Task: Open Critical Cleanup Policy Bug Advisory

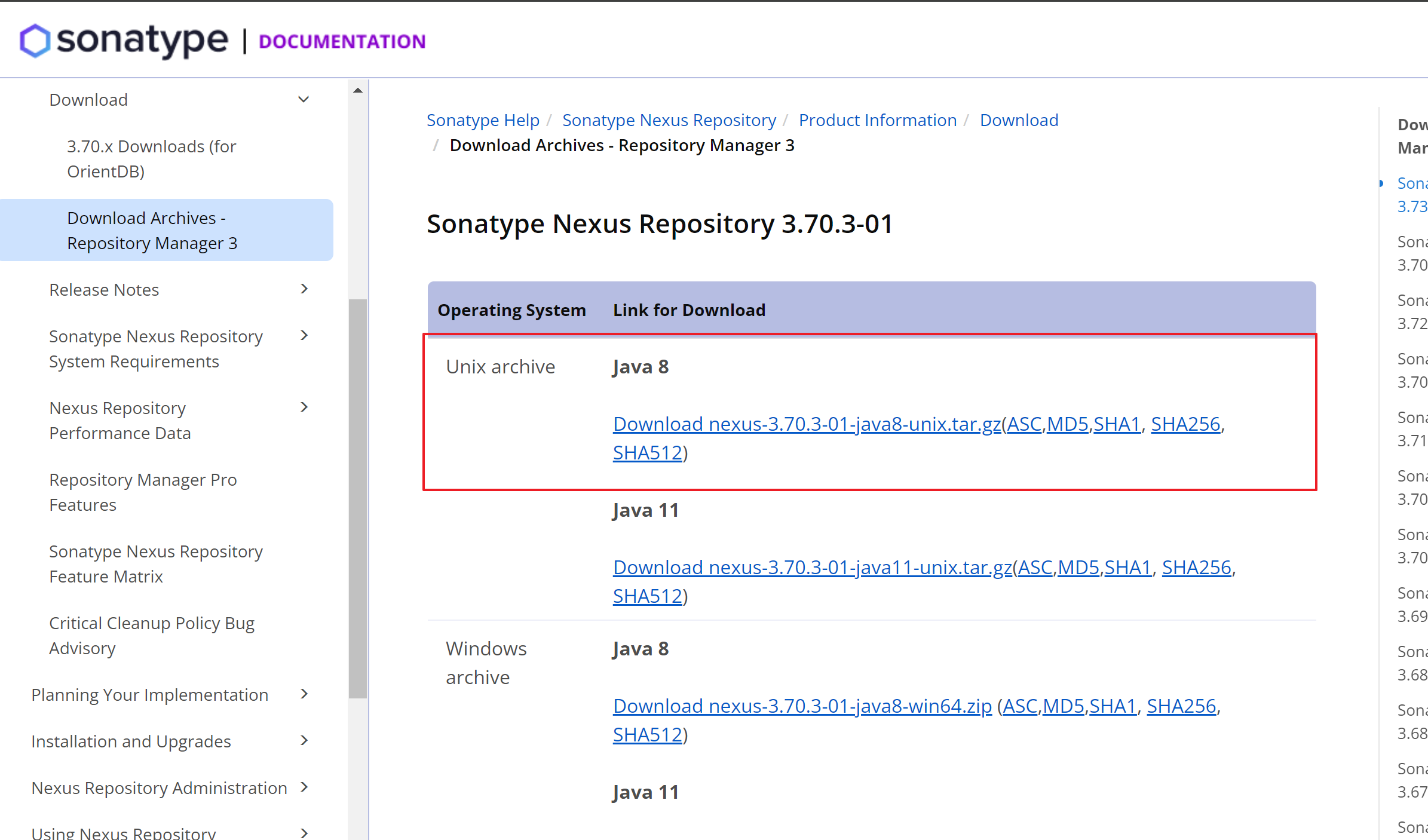Action: (x=151, y=636)
